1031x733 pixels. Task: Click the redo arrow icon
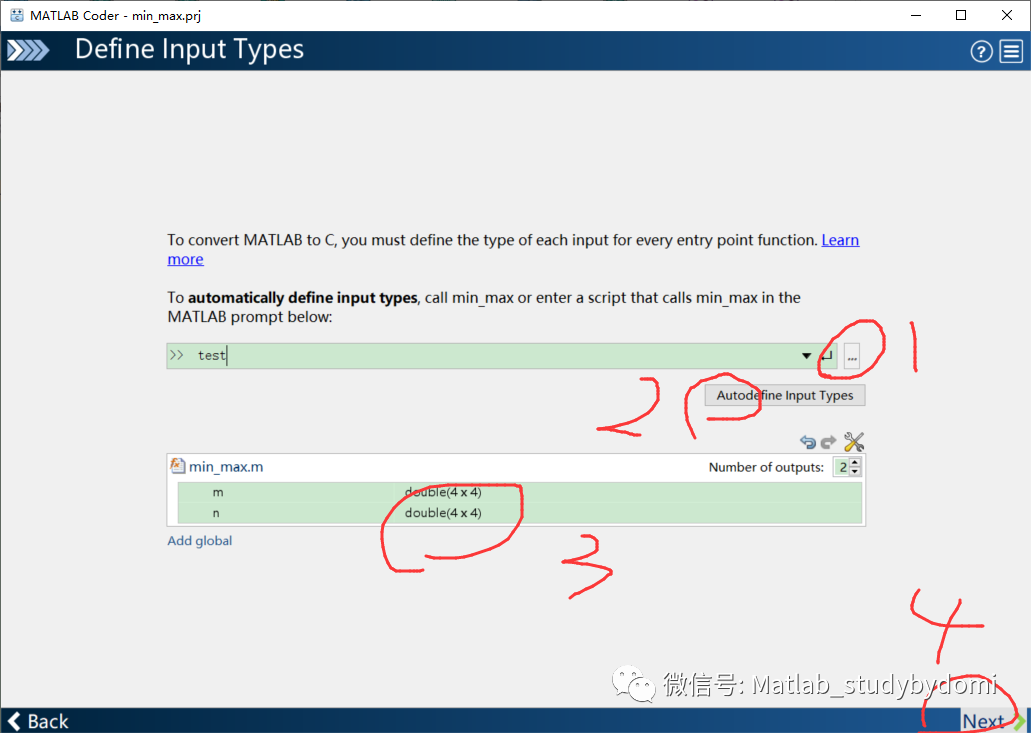[828, 442]
